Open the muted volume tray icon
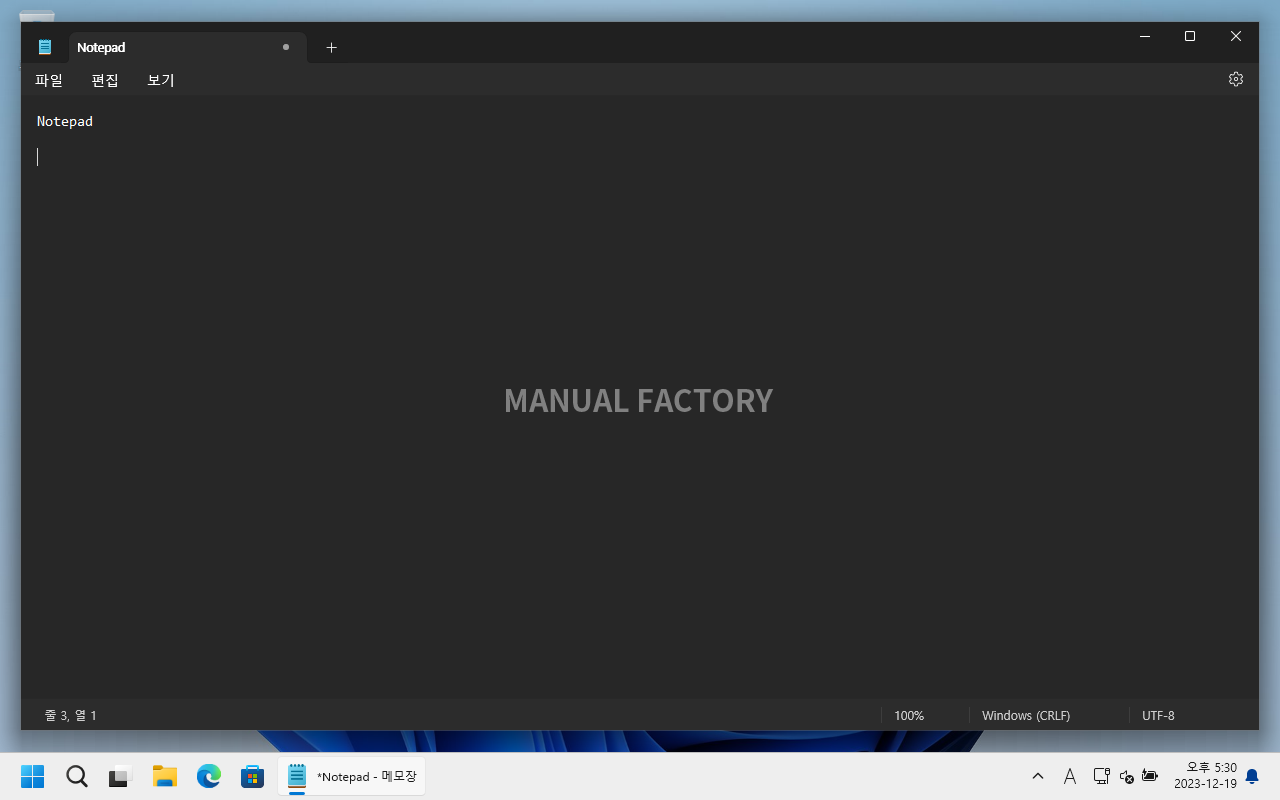The width and height of the screenshot is (1280, 800). click(1126, 776)
